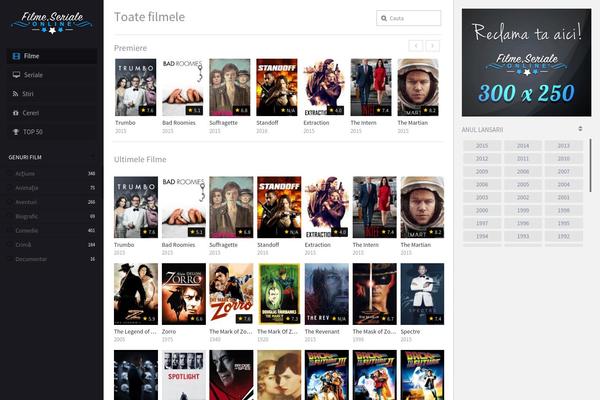Open The Mask of Zorro poster
Screen dimensions: 600x400
click(x=375, y=294)
